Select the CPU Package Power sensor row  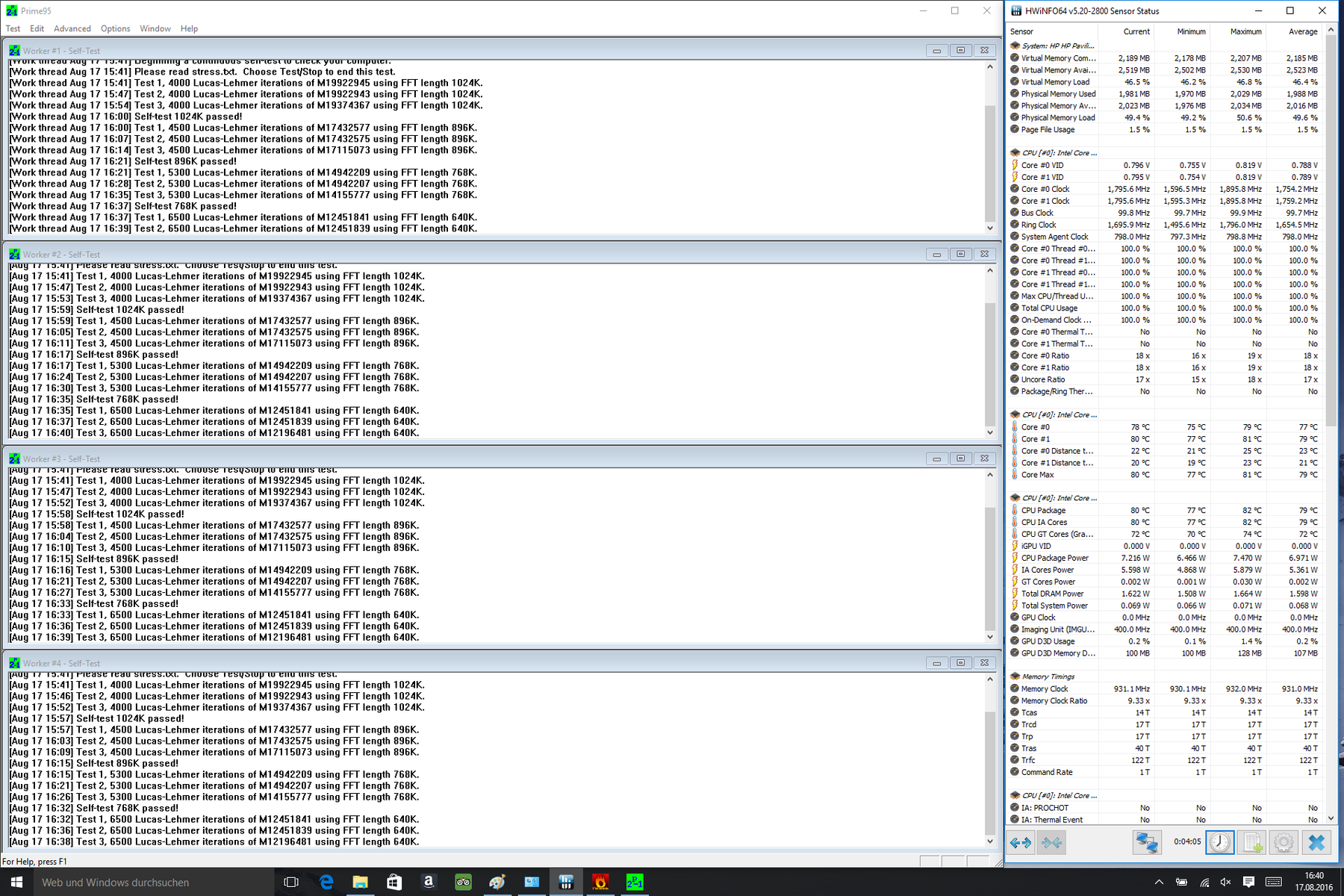[x=1165, y=558]
